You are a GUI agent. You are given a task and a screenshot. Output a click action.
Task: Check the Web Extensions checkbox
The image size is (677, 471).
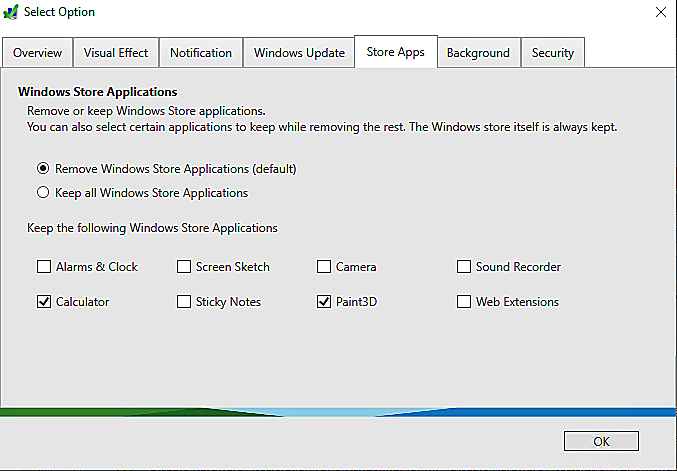(x=464, y=301)
